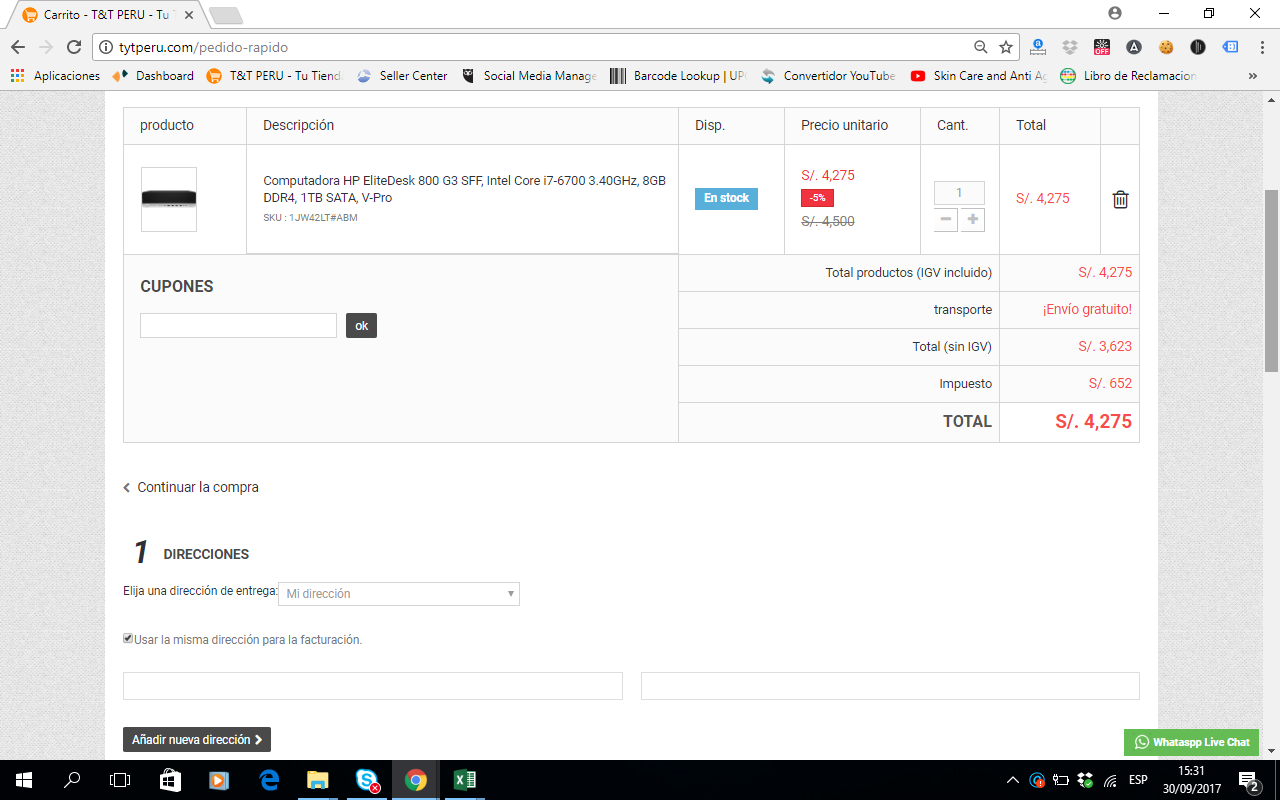Screen dimensions: 1280x800
Task: Open the Libro de Reclamacion bookmark
Action: pyautogui.click(x=1128, y=76)
